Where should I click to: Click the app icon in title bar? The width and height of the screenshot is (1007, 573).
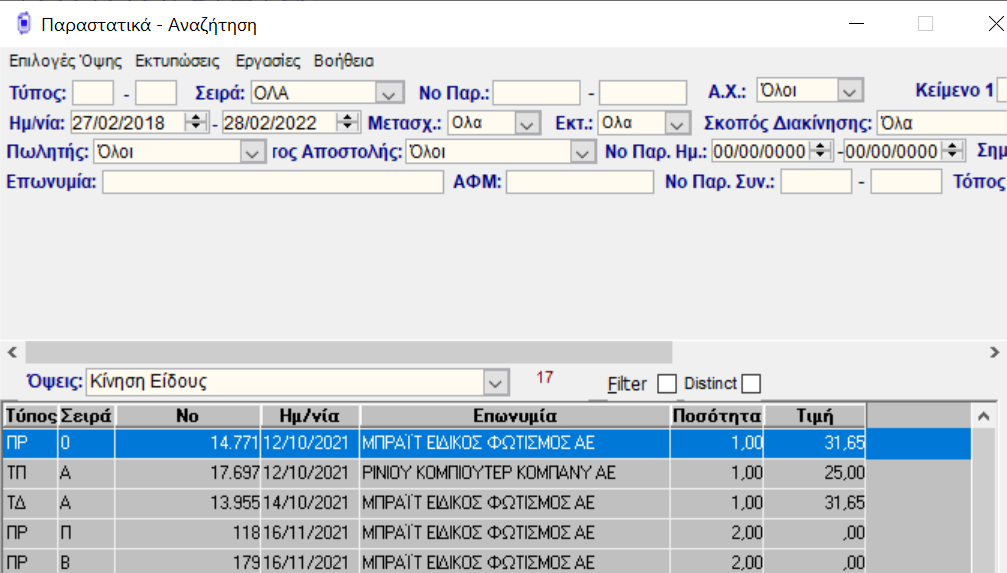[24, 24]
